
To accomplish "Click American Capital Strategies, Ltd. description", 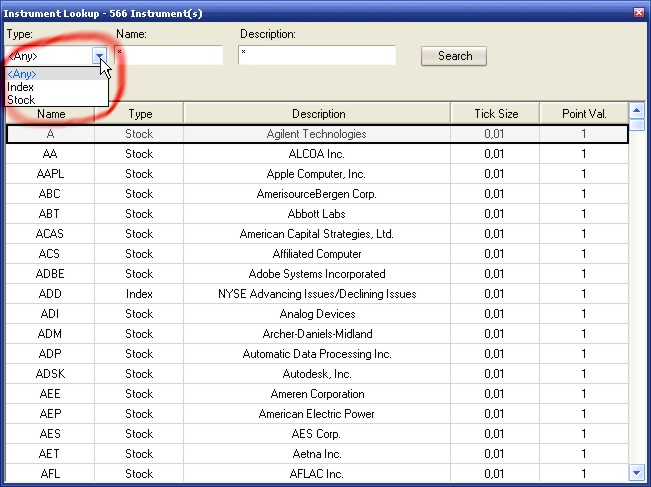I will point(317,234).
